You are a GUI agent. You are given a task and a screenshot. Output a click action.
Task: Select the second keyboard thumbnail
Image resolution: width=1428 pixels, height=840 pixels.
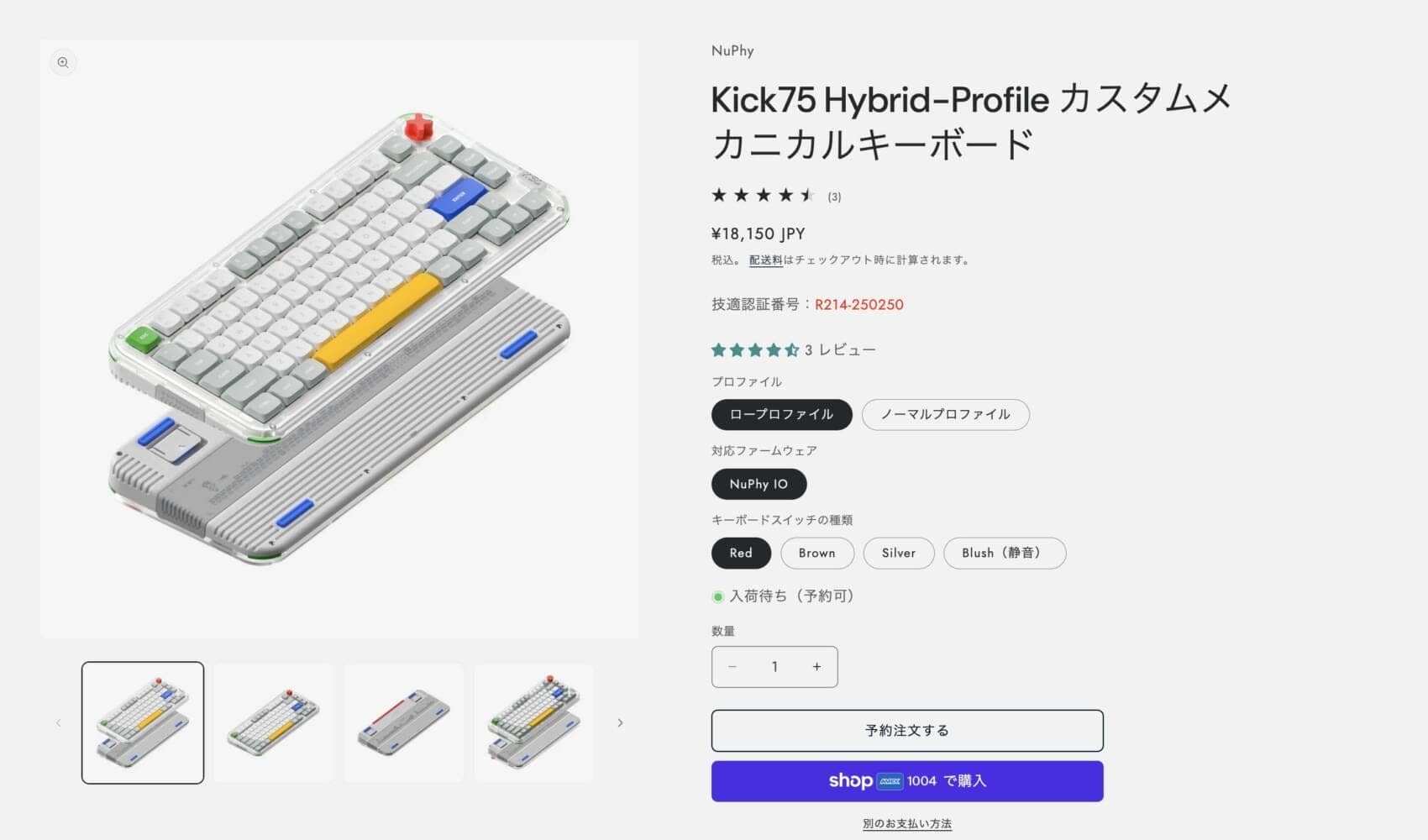272,722
